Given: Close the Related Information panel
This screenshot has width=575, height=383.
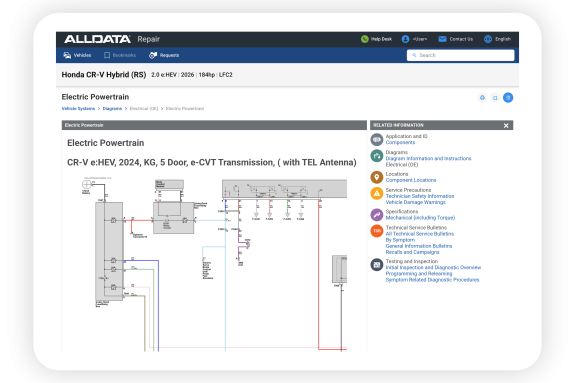Looking at the screenshot, I should pyautogui.click(x=506, y=125).
